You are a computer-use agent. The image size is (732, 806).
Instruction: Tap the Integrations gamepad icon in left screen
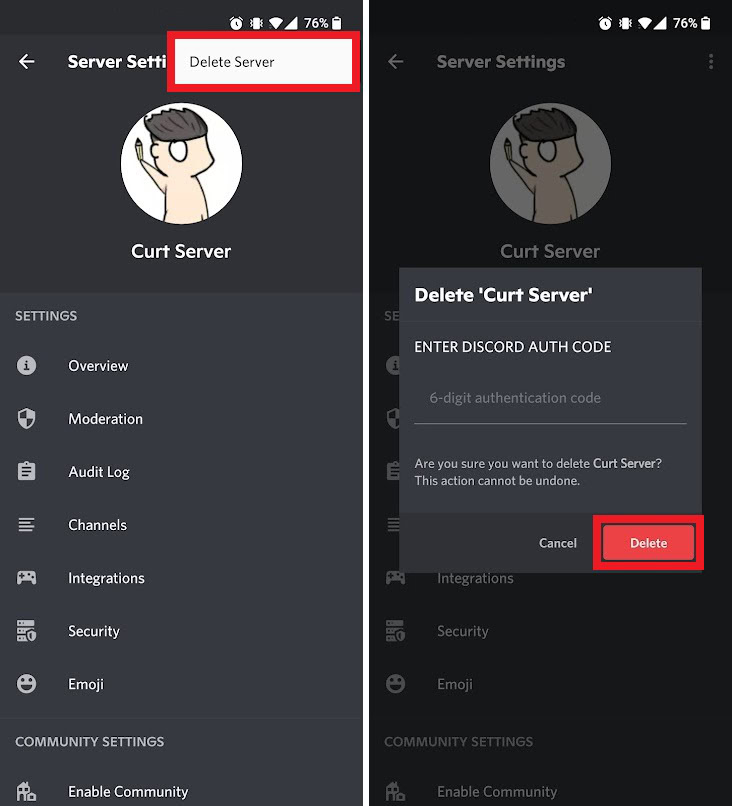(27, 577)
